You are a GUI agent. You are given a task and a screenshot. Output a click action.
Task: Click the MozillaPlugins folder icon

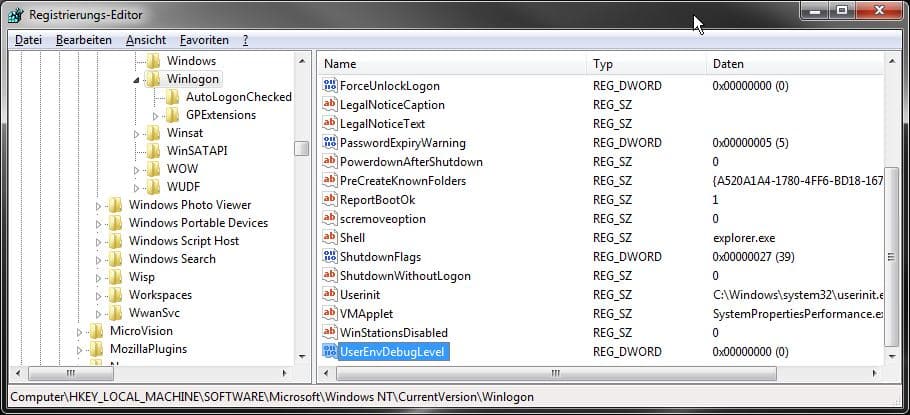coord(96,349)
